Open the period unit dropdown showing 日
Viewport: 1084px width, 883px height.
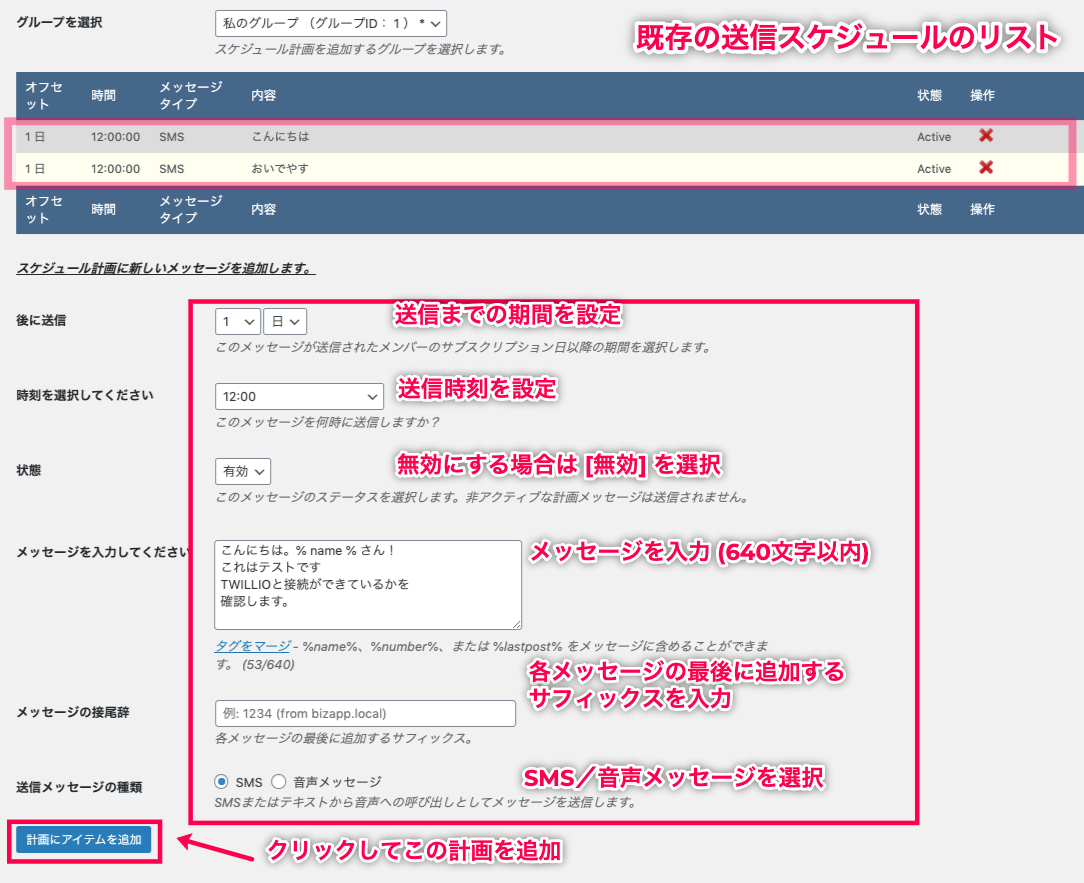point(285,322)
